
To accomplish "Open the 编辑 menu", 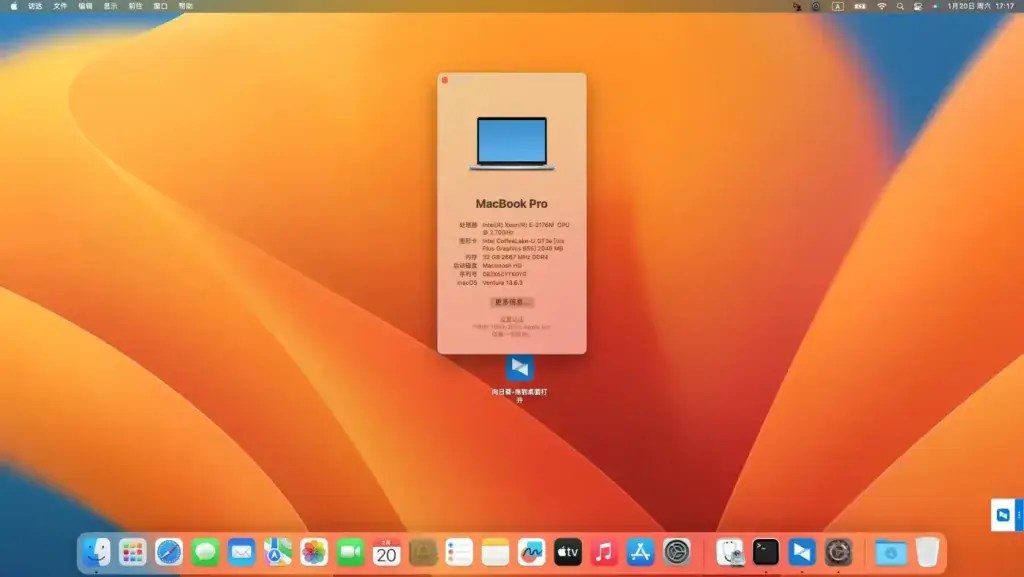I will coord(86,6).
